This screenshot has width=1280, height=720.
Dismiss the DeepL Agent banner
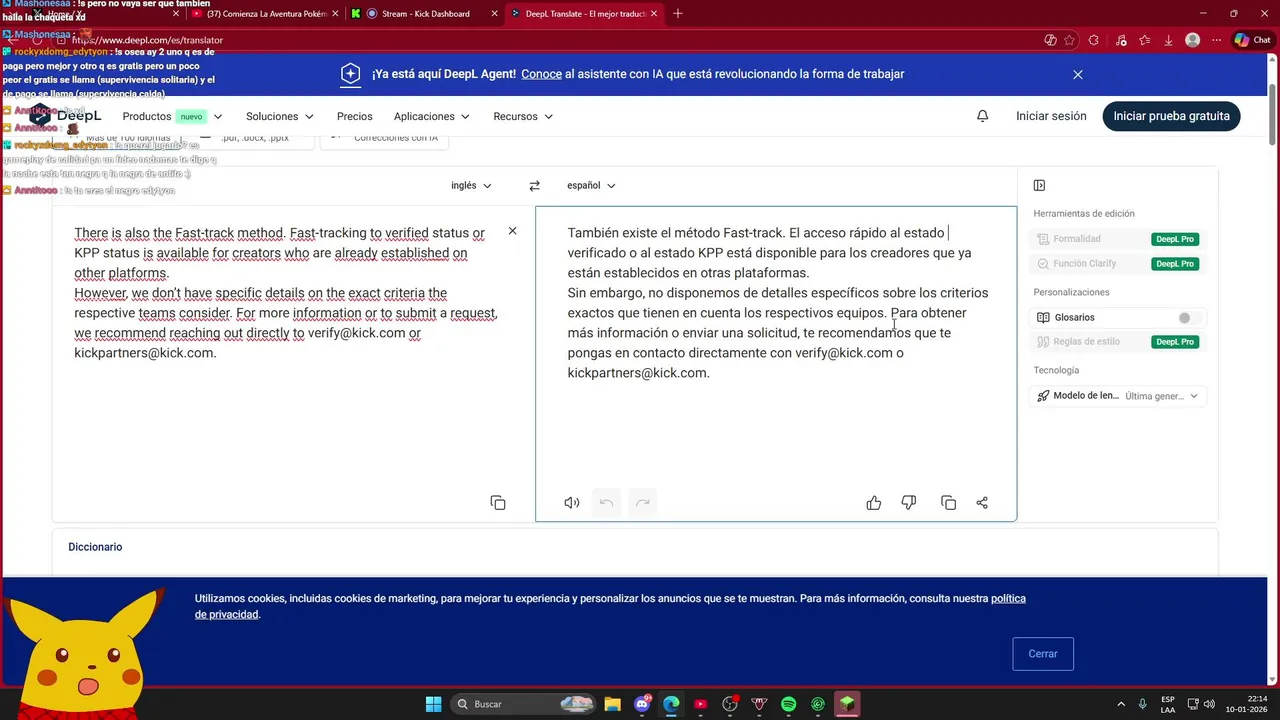pos(1078,74)
